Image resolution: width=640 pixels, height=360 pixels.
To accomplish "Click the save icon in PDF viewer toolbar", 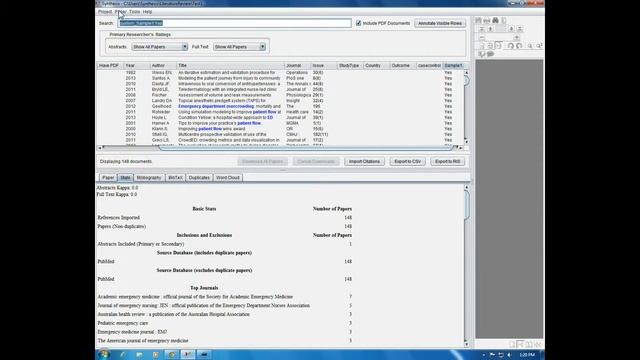I will click(x=478, y=20).
